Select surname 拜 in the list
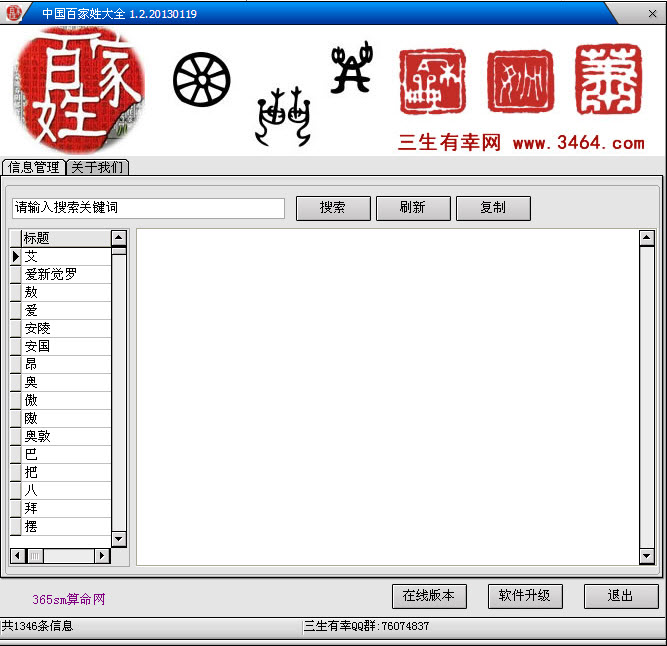 (x=66, y=508)
